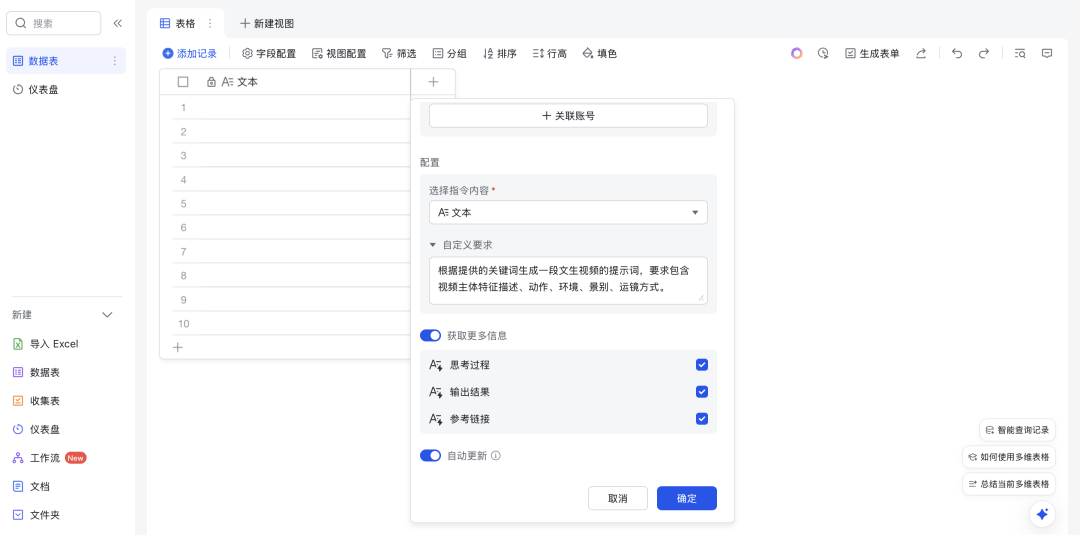The width and height of the screenshot is (1080, 535).
Task: Turn off the 获取更多信息 toggle
Action: pyautogui.click(x=430, y=335)
